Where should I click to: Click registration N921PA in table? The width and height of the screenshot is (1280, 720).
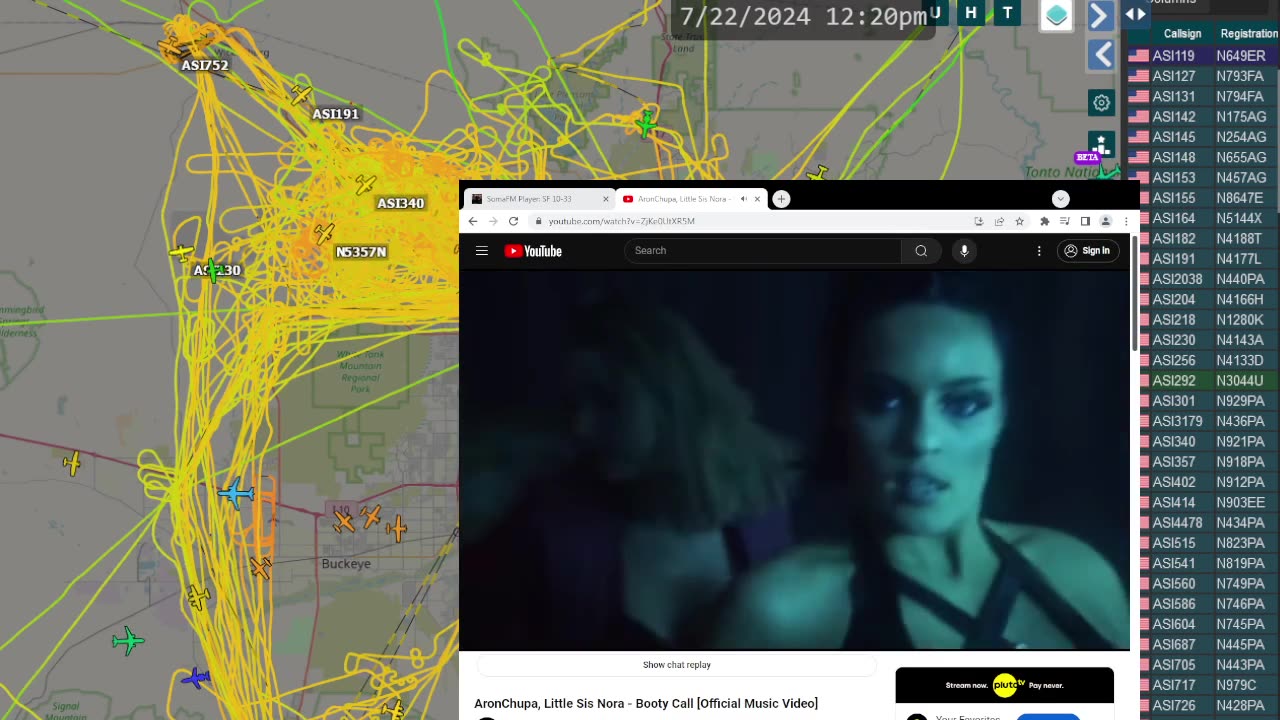pos(1240,442)
